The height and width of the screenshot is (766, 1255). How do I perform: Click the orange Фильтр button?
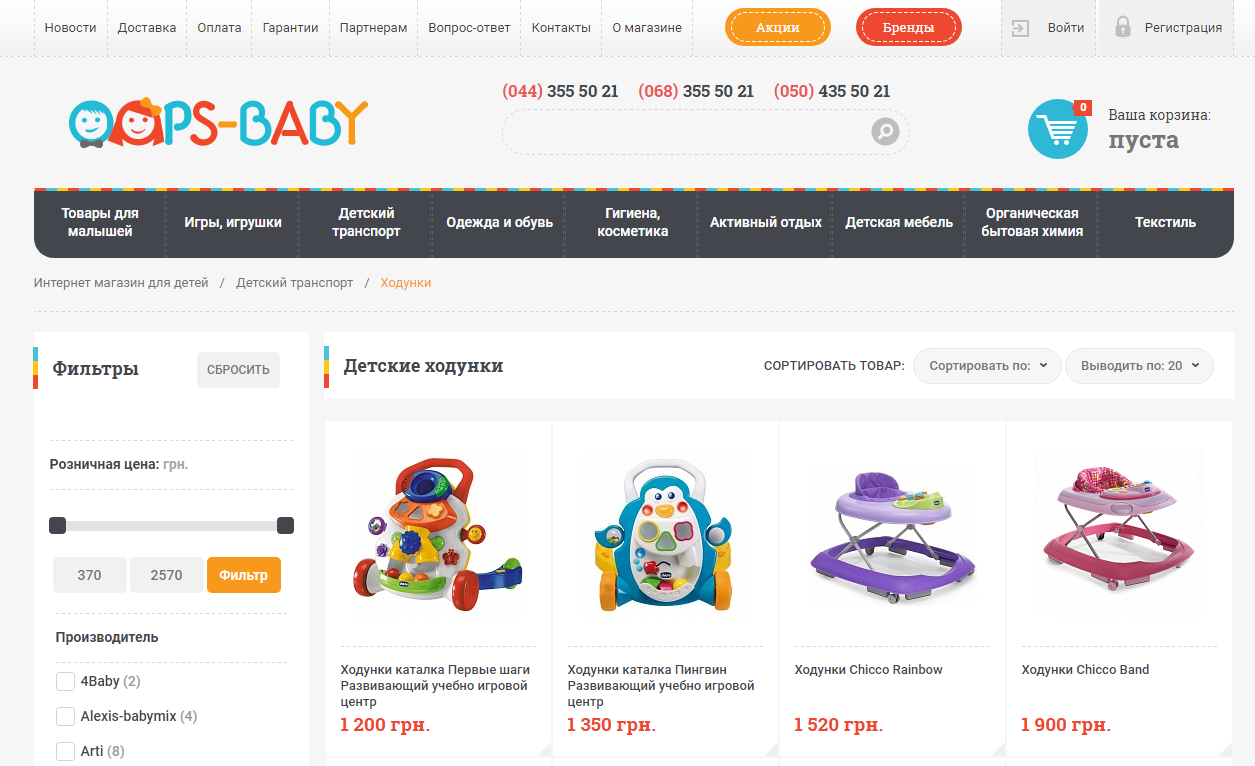pyautogui.click(x=244, y=575)
